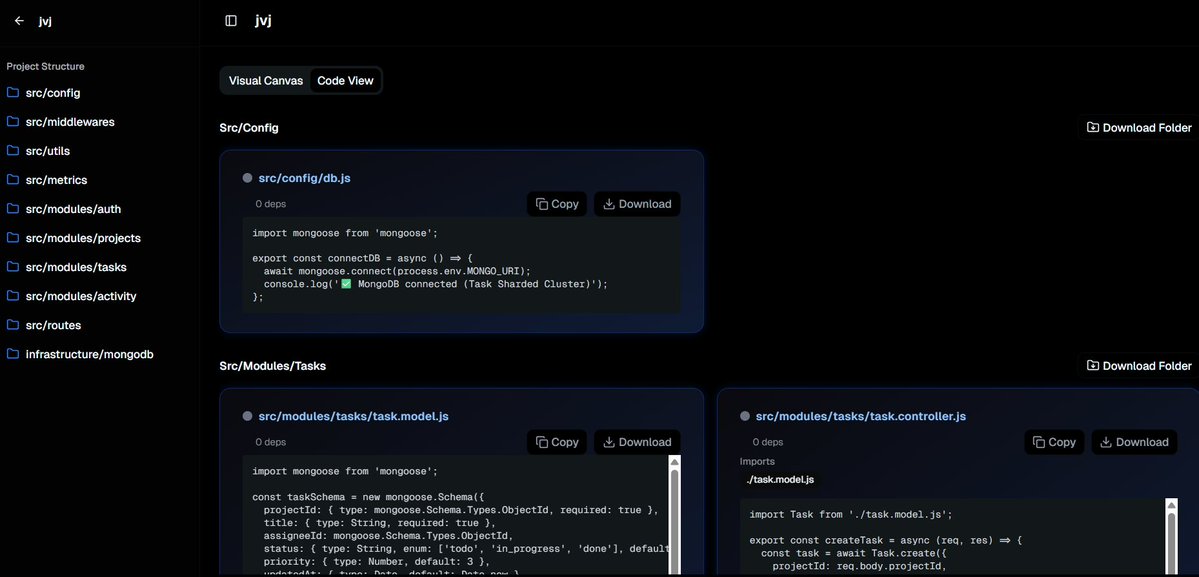The width and height of the screenshot is (1199, 577).
Task: Click the scroll-up arrow in task.model.js code
Action: click(x=674, y=462)
